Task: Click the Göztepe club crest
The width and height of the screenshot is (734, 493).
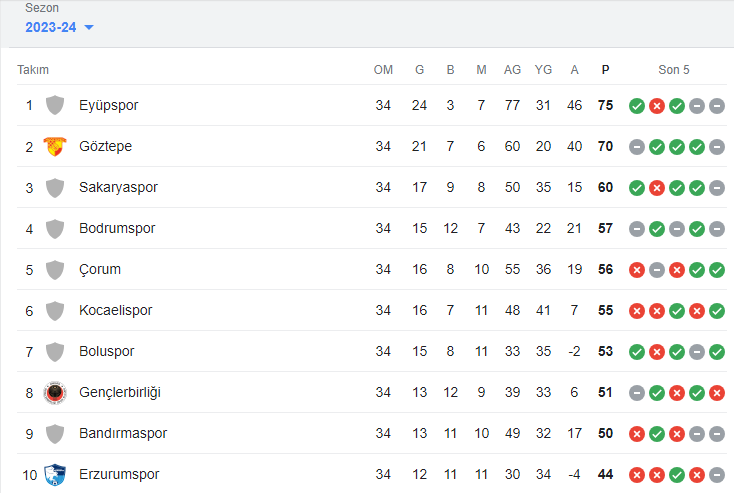Action: coord(55,147)
